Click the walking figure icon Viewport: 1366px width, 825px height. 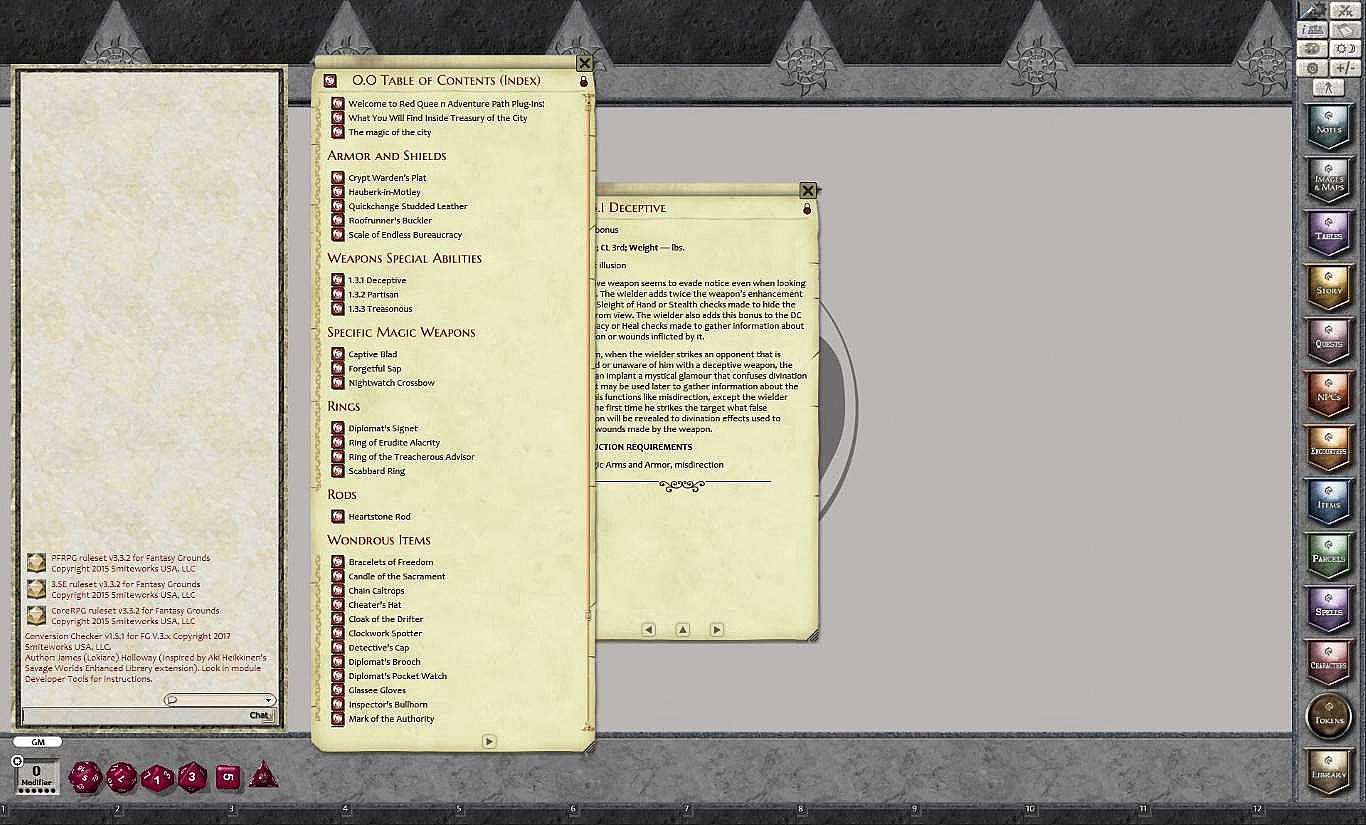click(1328, 87)
